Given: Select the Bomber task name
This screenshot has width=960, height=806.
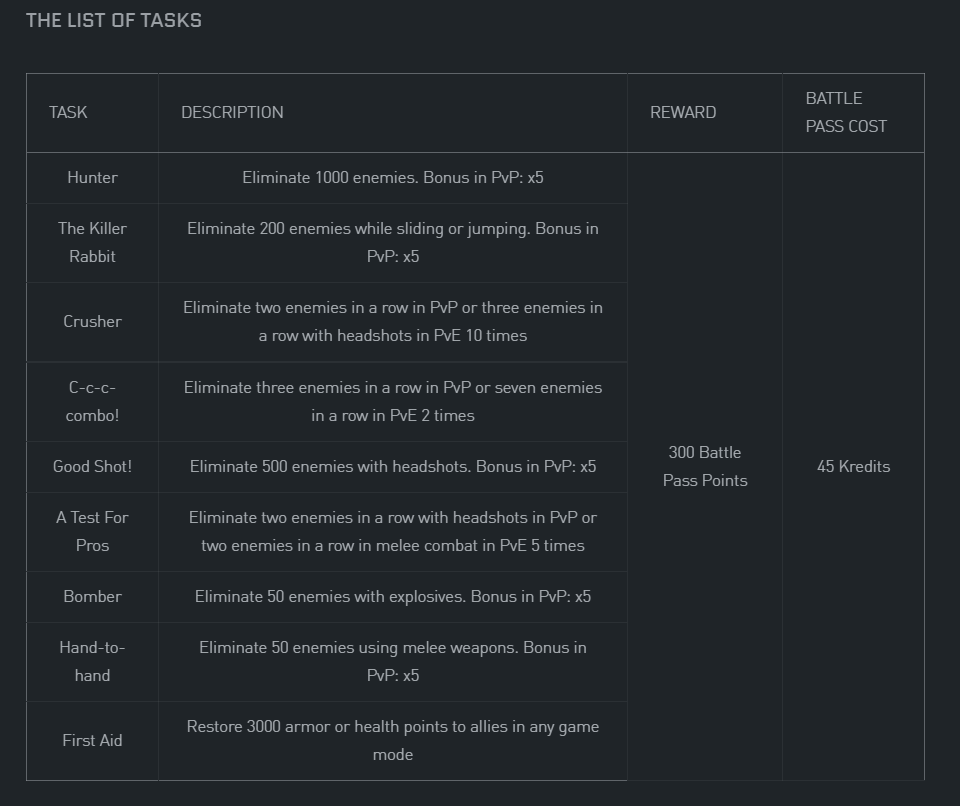Looking at the screenshot, I should pyautogui.click(x=92, y=596).
